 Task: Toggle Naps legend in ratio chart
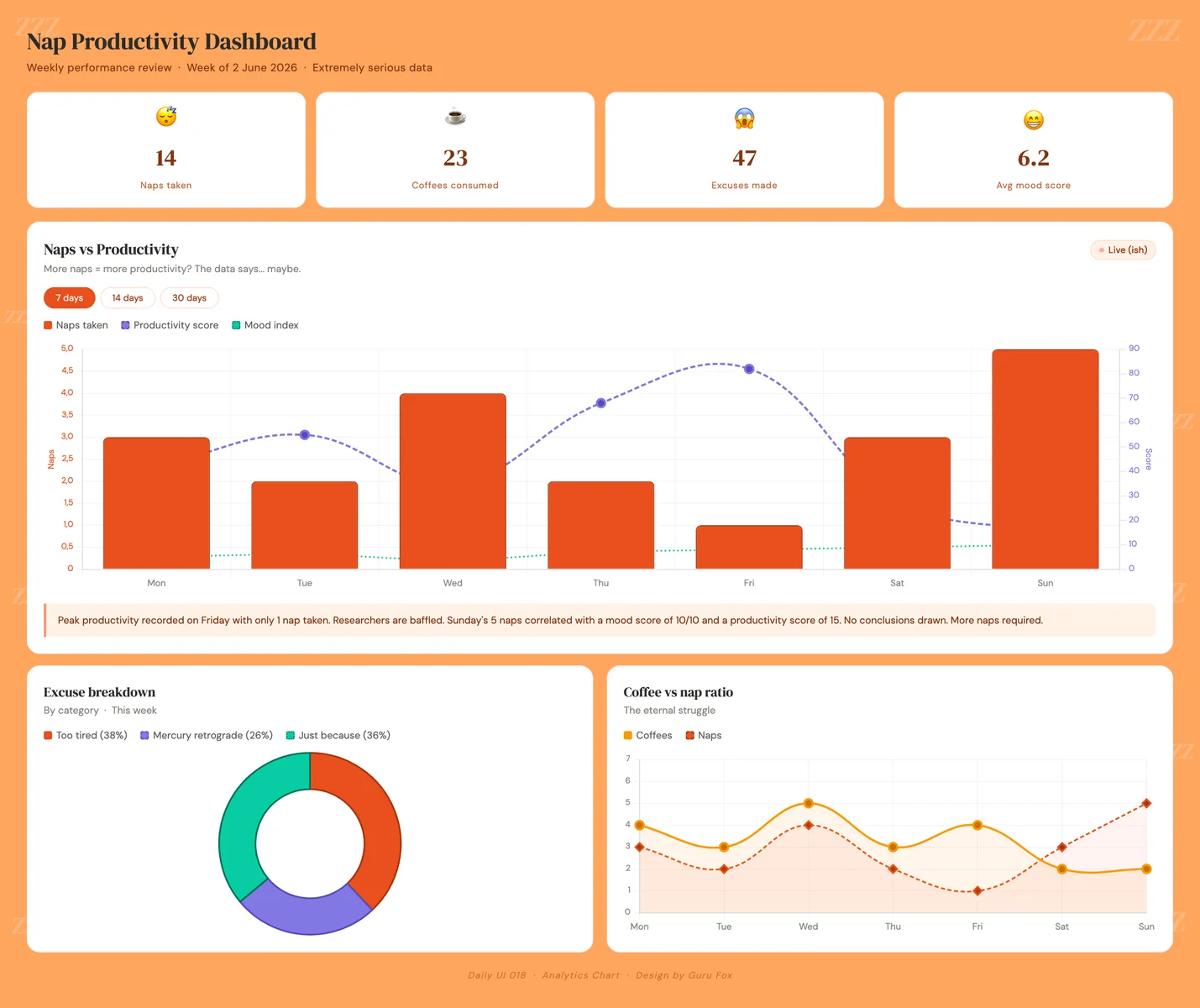click(x=704, y=735)
